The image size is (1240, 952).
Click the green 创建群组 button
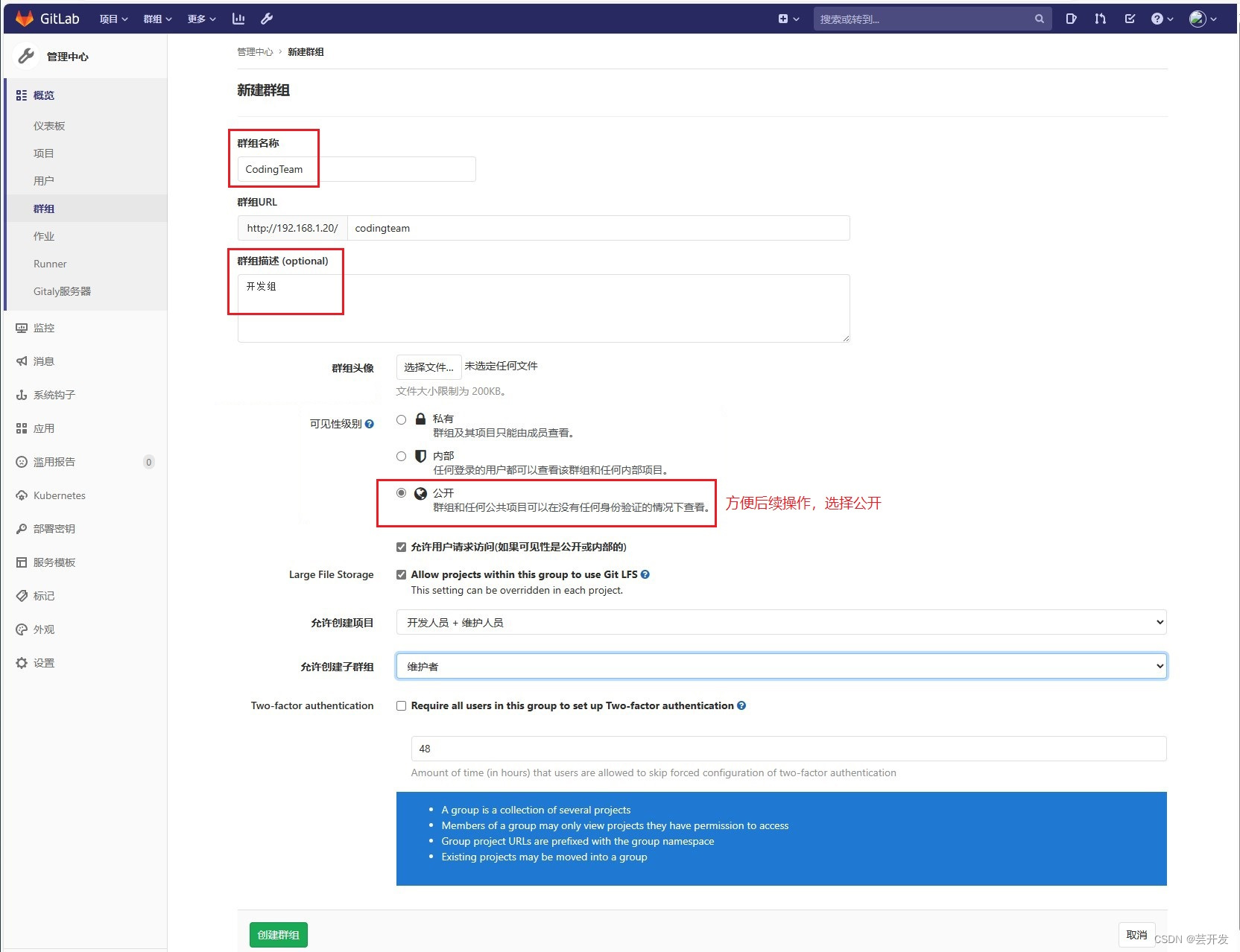pyautogui.click(x=278, y=935)
